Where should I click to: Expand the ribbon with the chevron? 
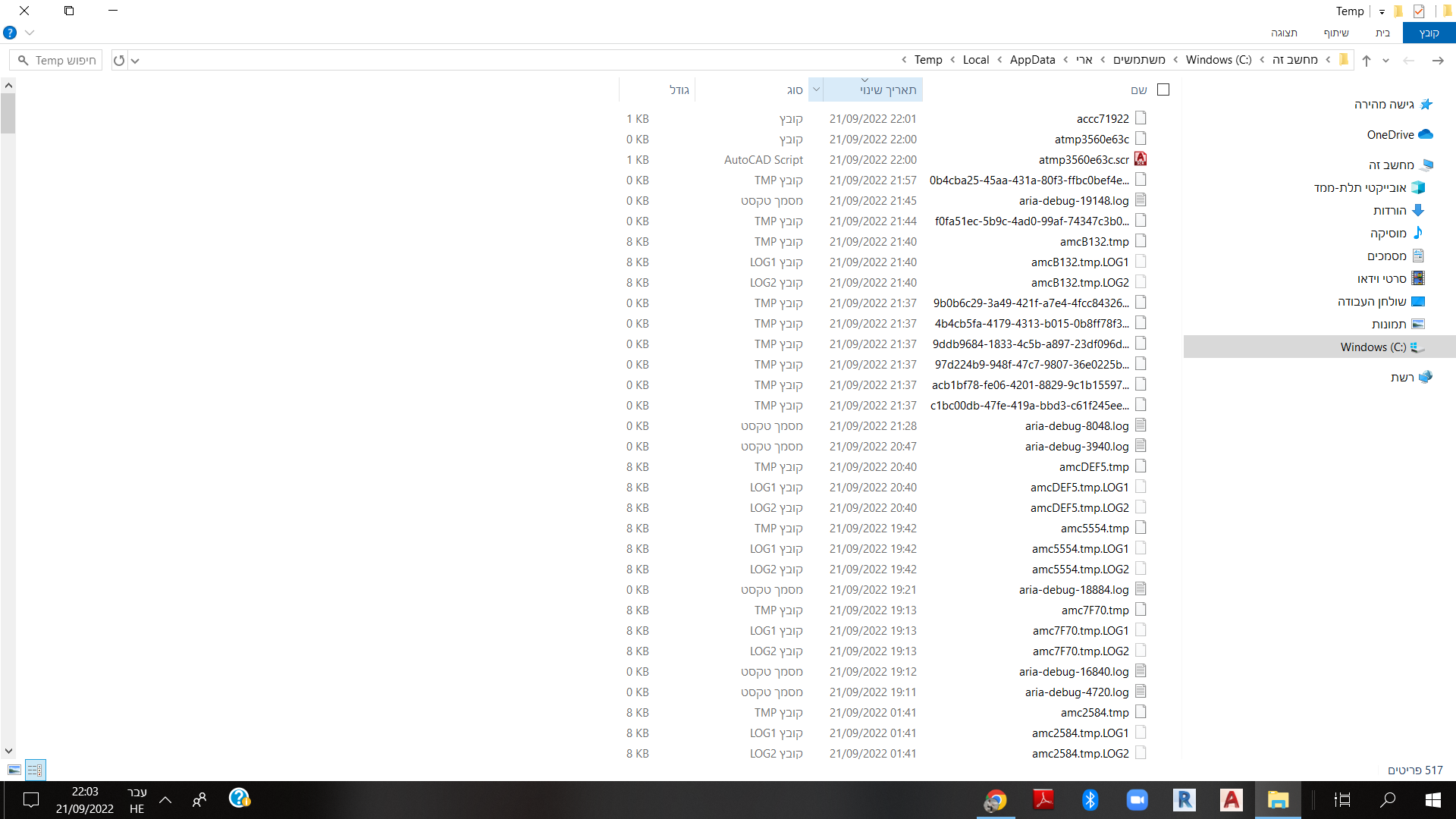[30, 33]
